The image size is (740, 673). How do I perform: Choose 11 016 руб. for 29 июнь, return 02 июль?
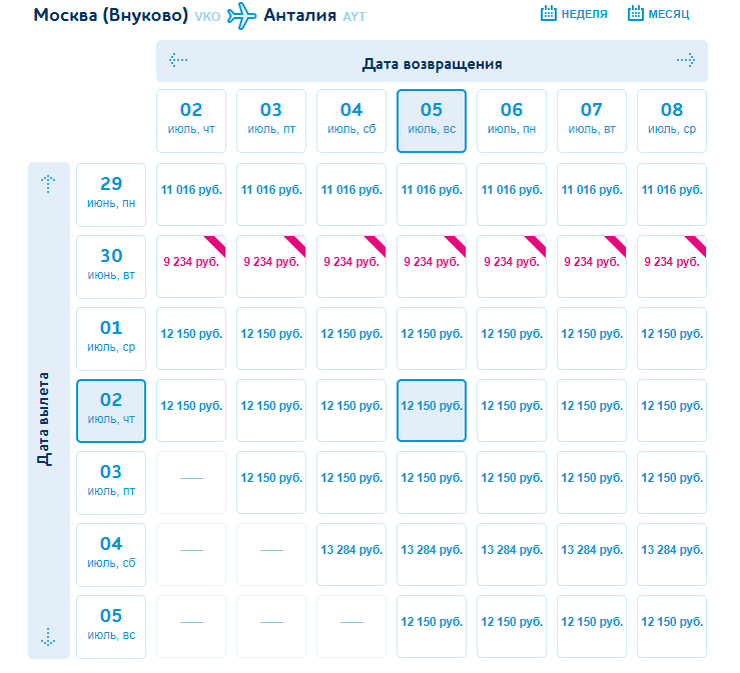pyautogui.click(x=191, y=194)
